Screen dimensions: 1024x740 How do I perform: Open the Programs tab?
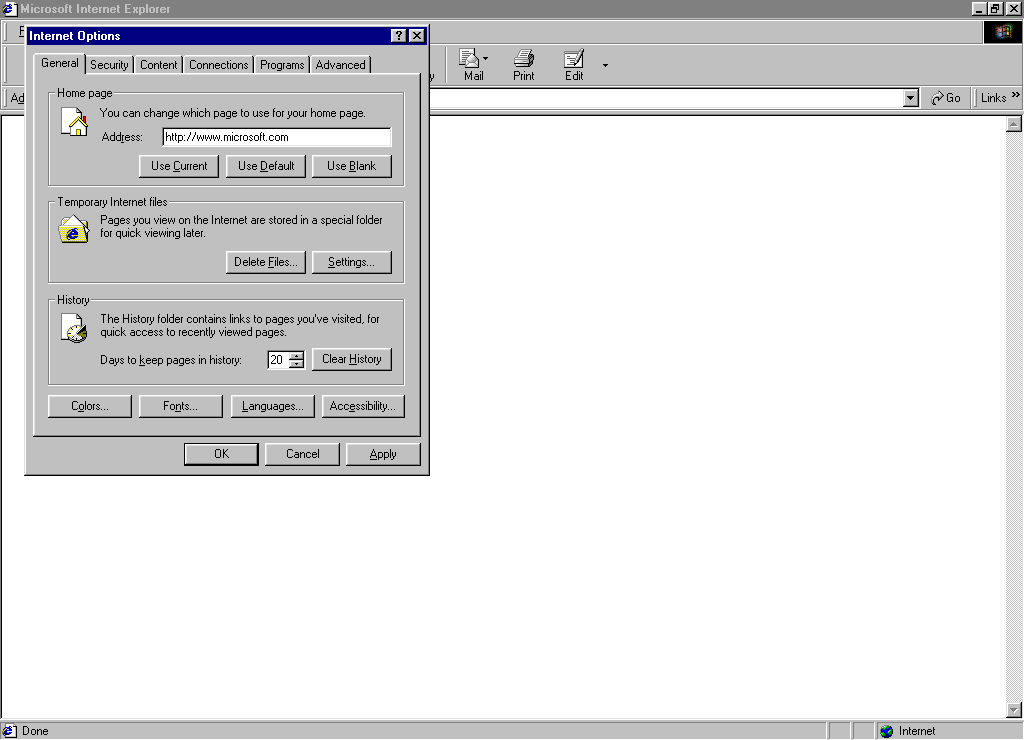(x=282, y=65)
